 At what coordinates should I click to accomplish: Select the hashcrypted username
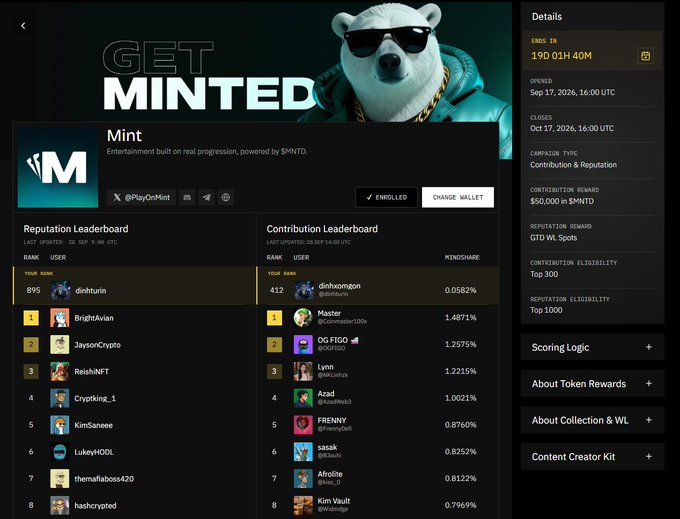(x=95, y=506)
